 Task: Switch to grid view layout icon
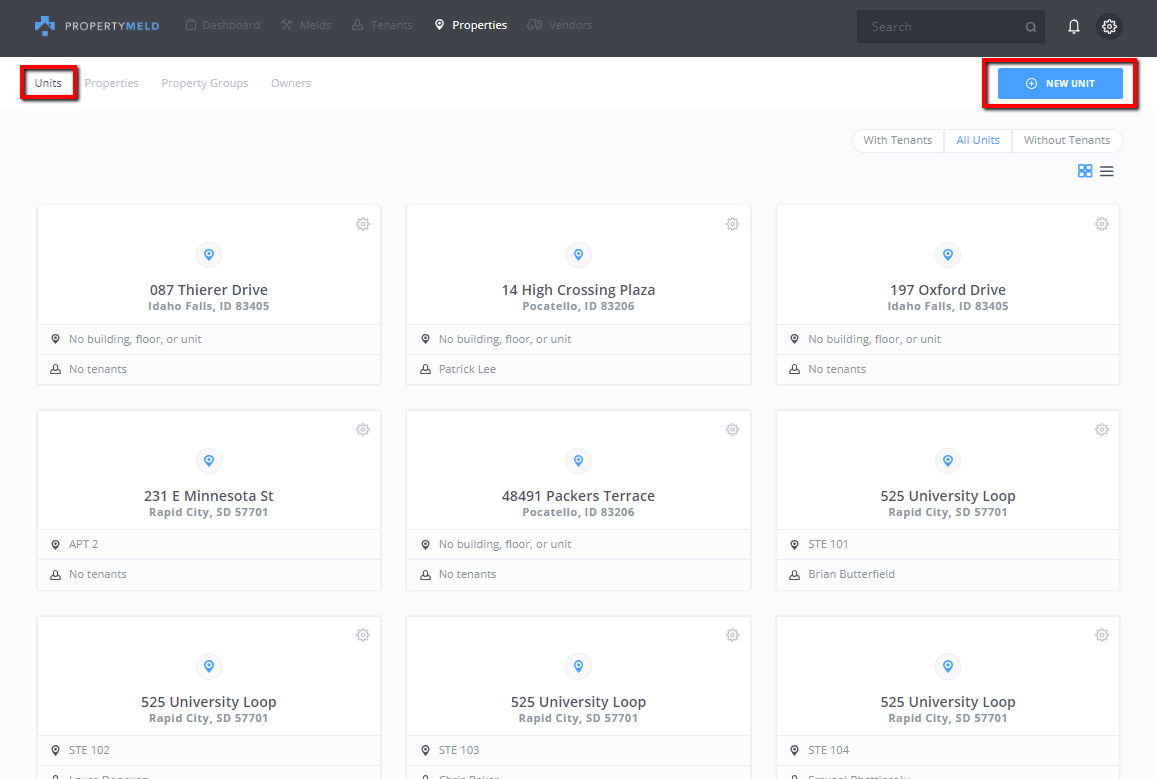click(1084, 171)
